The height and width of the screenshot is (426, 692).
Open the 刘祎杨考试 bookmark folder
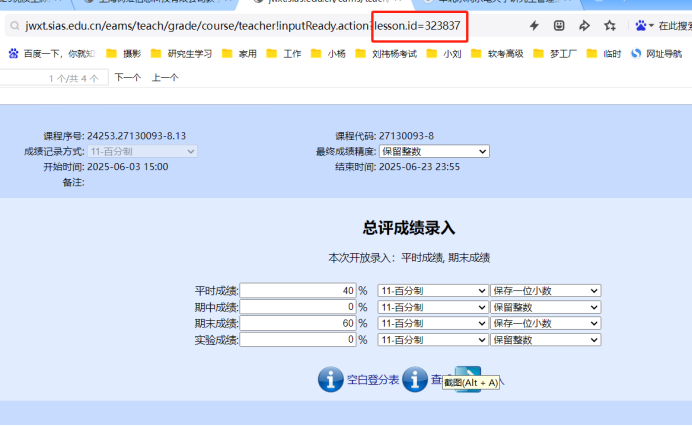(386, 54)
